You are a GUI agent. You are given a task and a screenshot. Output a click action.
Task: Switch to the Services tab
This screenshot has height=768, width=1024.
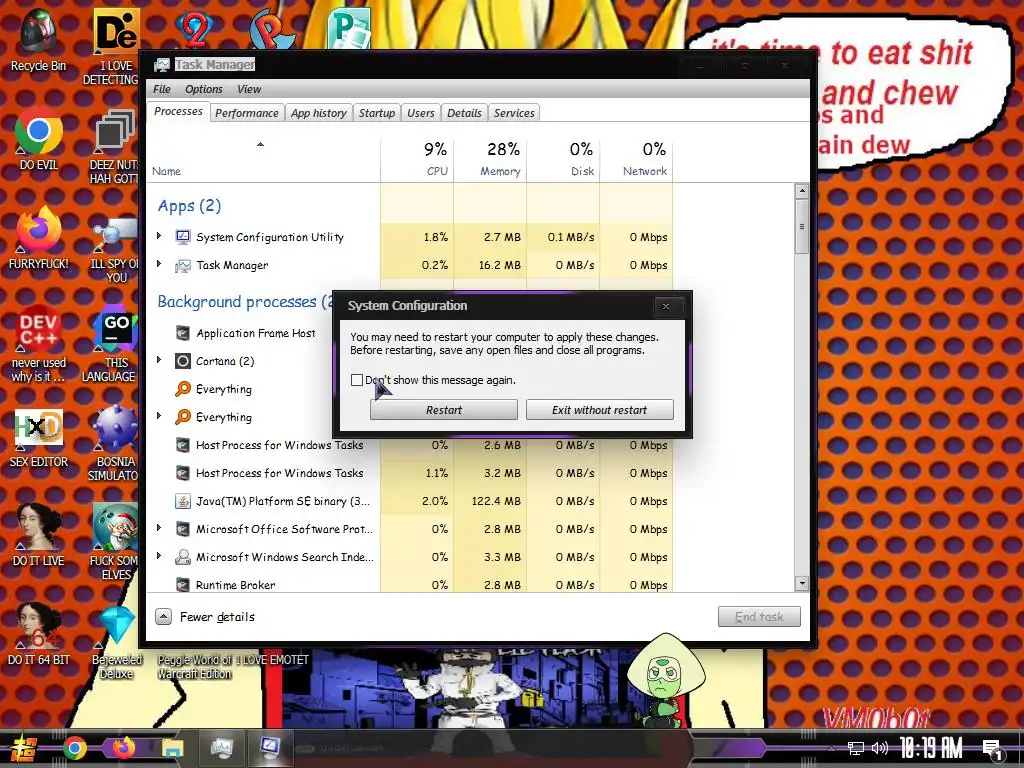(x=514, y=113)
